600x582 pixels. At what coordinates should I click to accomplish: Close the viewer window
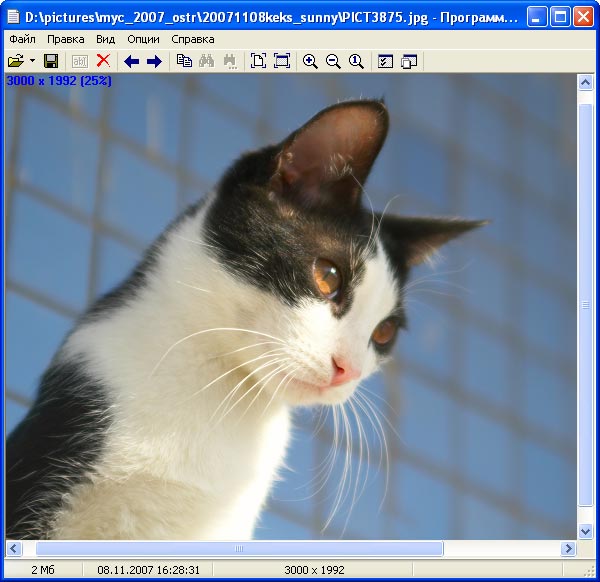point(584,17)
